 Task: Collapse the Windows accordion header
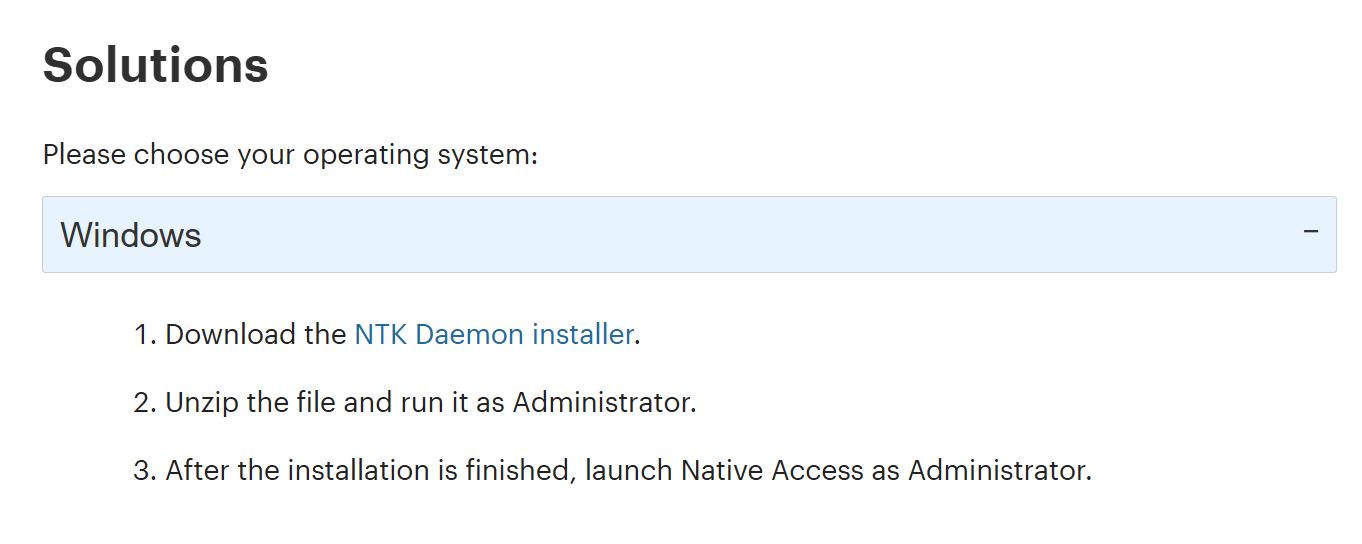[688, 235]
